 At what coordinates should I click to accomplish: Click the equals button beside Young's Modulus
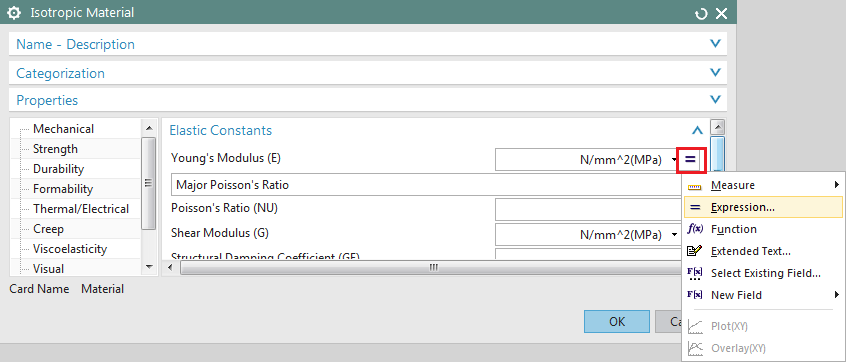(x=691, y=160)
